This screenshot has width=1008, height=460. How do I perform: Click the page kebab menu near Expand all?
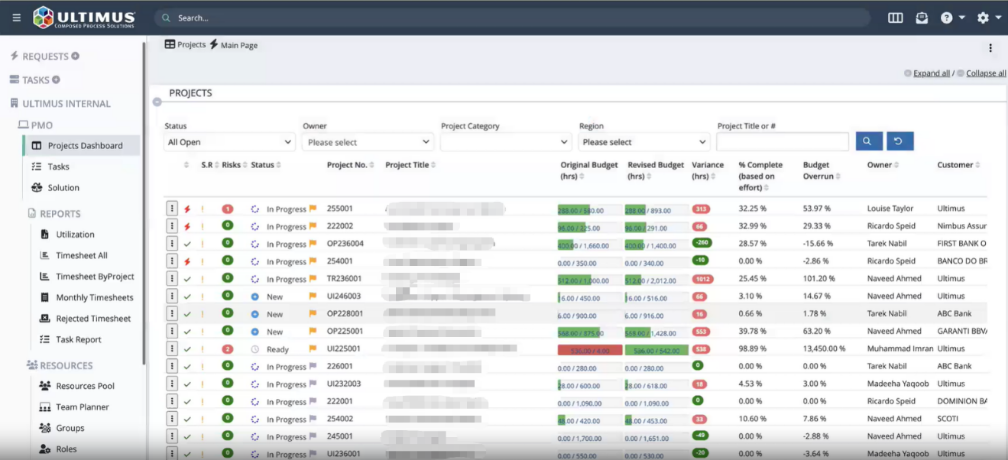(991, 48)
